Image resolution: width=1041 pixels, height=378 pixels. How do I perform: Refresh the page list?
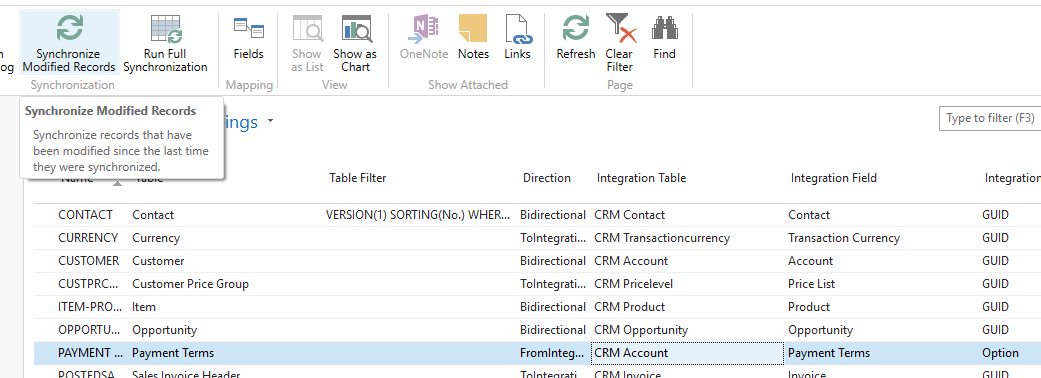tap(576, 38)
